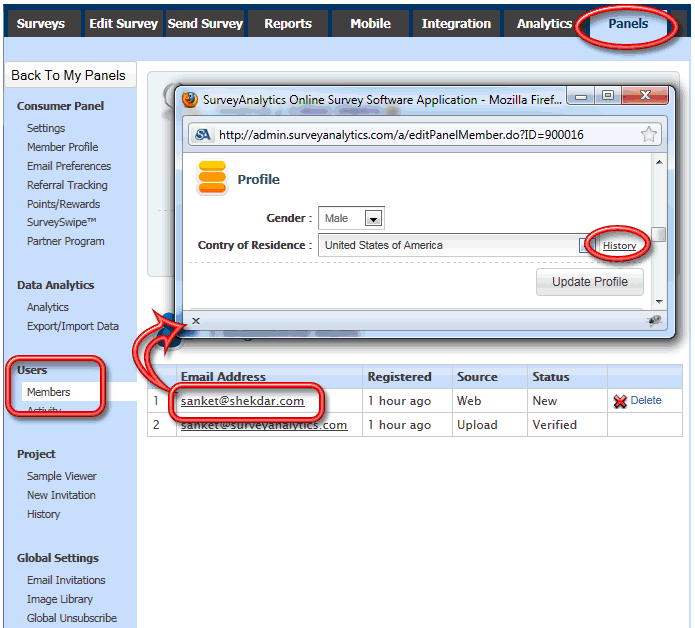Open Export/Import Data

(x=73, y=326)
